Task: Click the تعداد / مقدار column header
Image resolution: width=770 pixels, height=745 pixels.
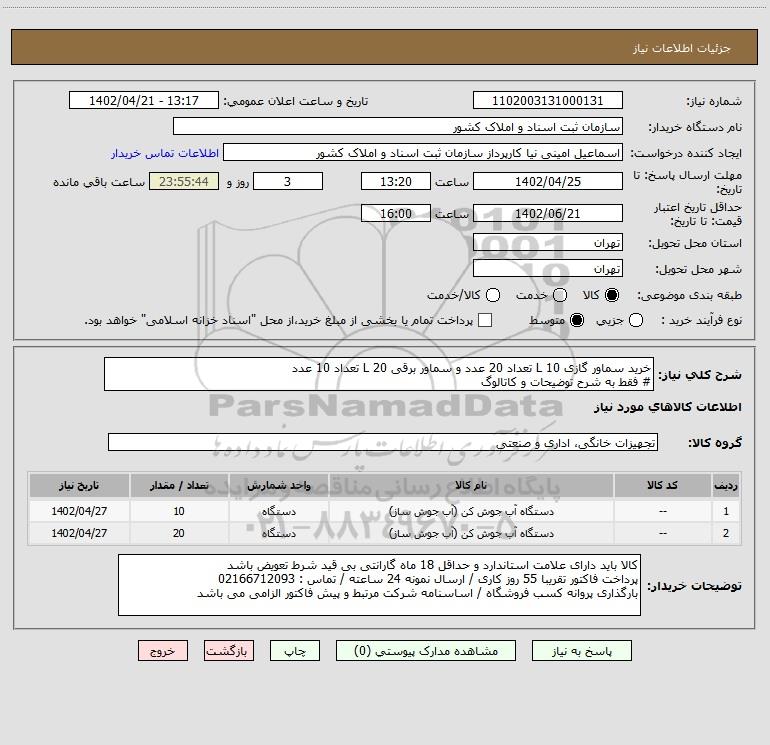Action: click(179, 486)
